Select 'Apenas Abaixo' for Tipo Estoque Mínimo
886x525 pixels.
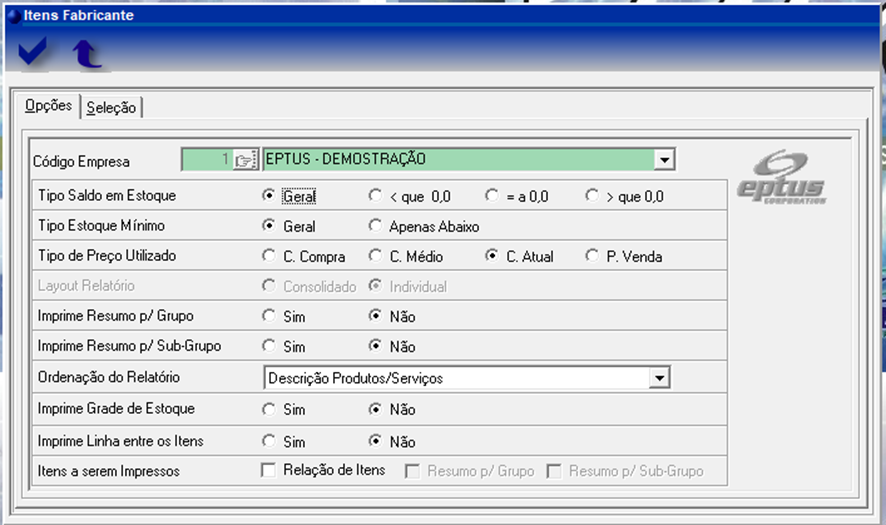(375, 226)
